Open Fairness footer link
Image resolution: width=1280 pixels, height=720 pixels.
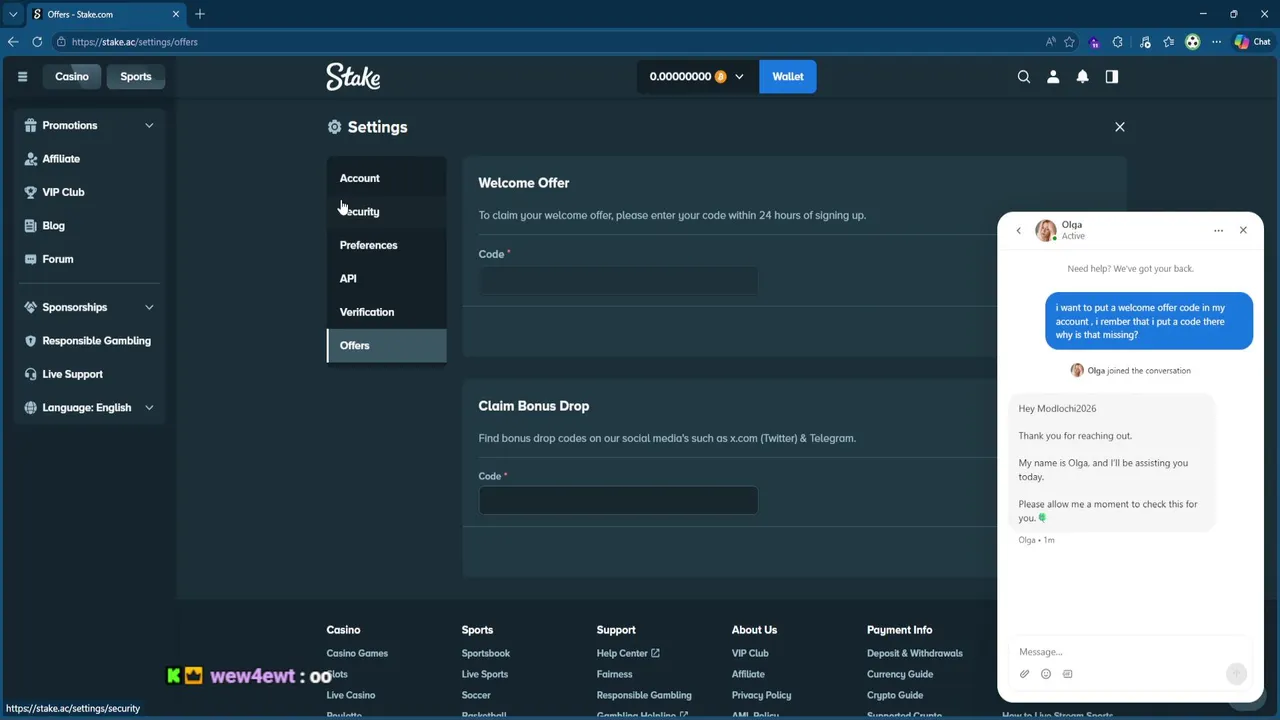(x=614, y=674)
